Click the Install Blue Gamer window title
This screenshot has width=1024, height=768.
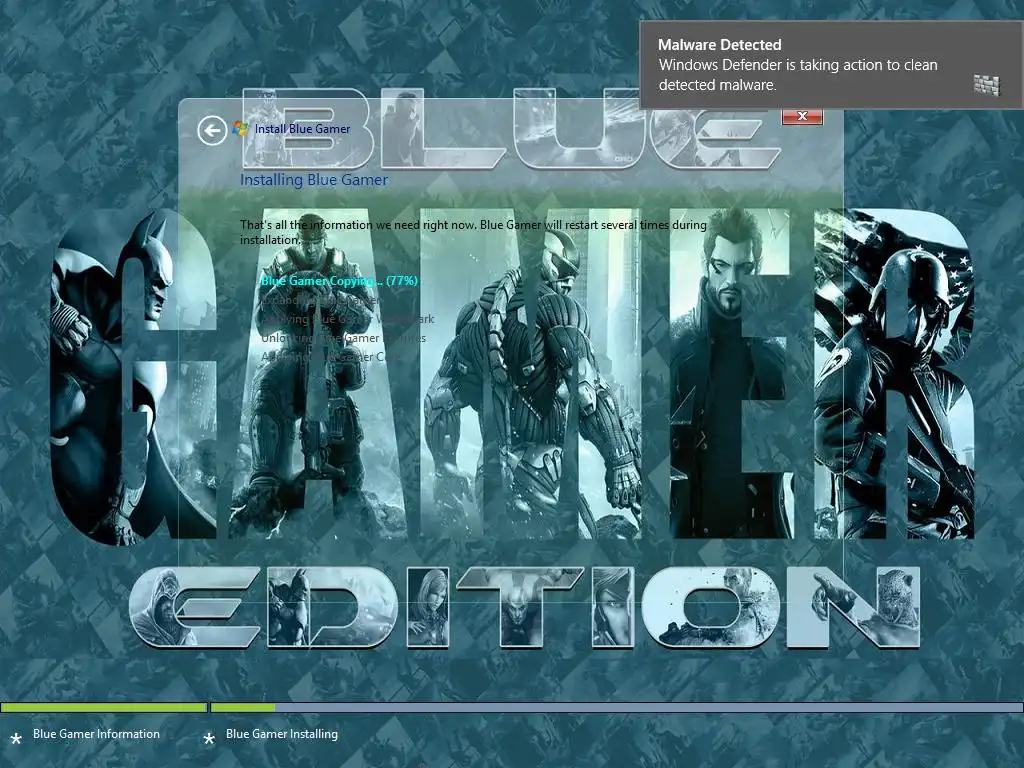(x=302, y=129)
